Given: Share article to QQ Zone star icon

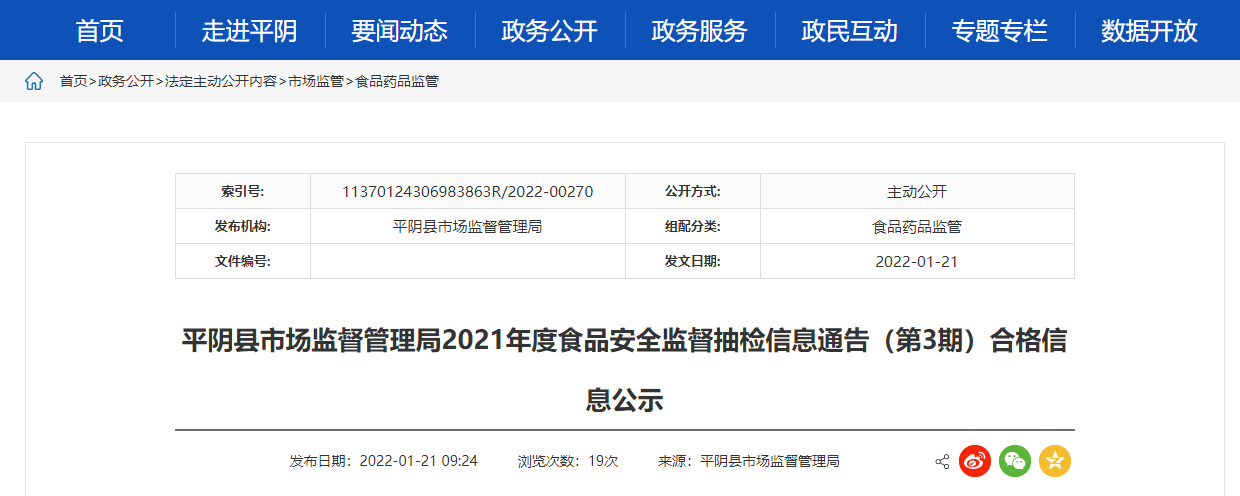Looking at the screenshot, I should (x=1055, y=461).
